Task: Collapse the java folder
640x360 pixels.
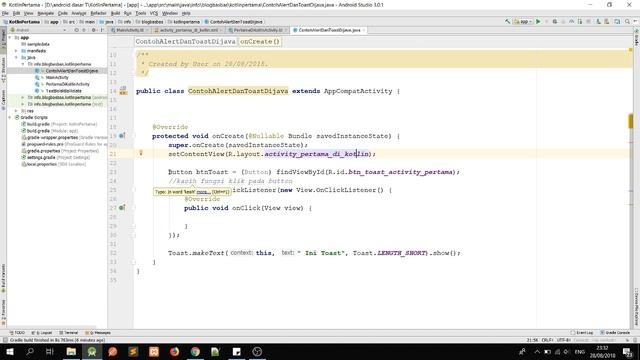Action: (x=16, y=58)
